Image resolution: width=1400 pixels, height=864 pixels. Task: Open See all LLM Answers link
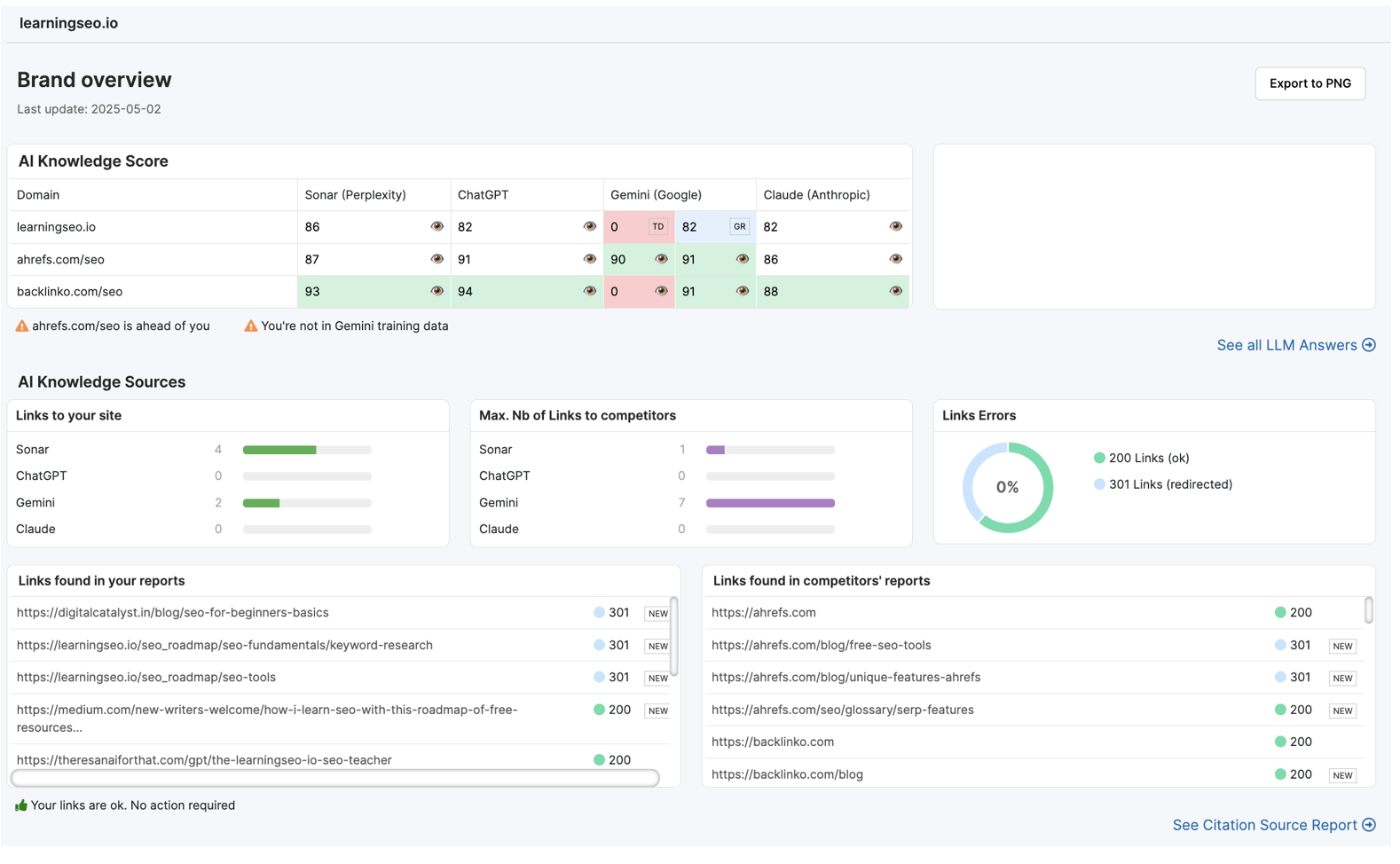[x=1296, y=345]
